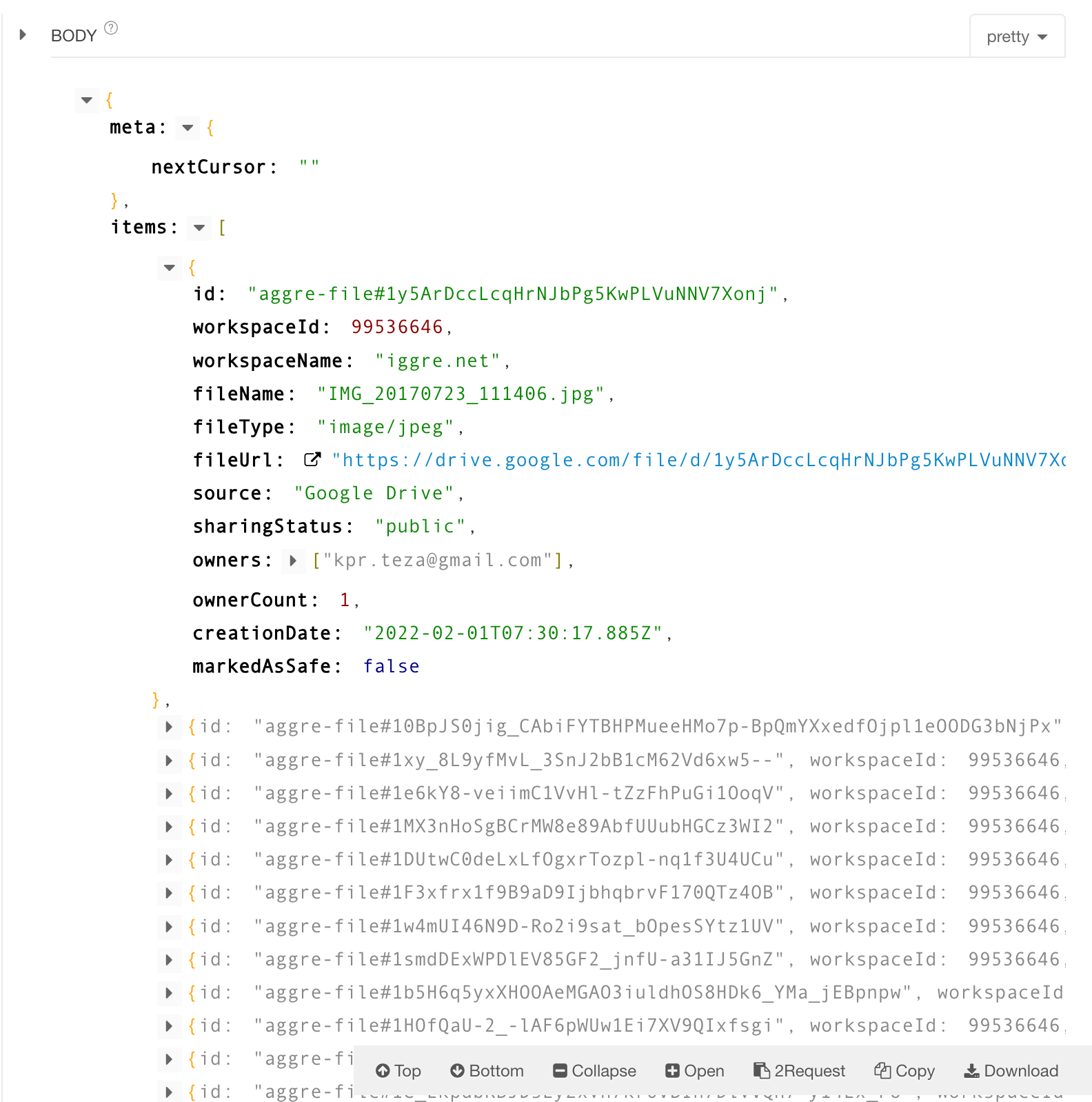Expand item aggre-file#1HOfQaU-2 row
Viewport: 1092px width, 1102px height.
pos(169,1026)
